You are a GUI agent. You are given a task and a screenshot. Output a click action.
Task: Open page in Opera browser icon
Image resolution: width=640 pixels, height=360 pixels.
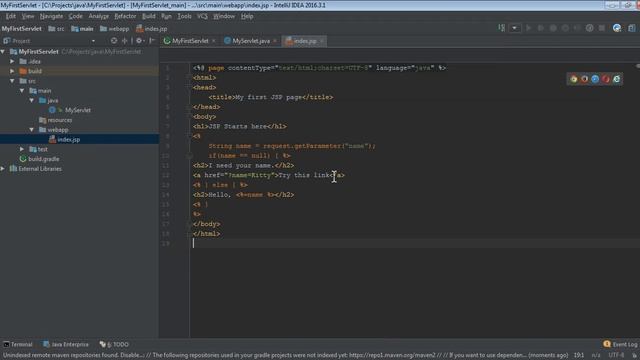[x=606, y=79]
